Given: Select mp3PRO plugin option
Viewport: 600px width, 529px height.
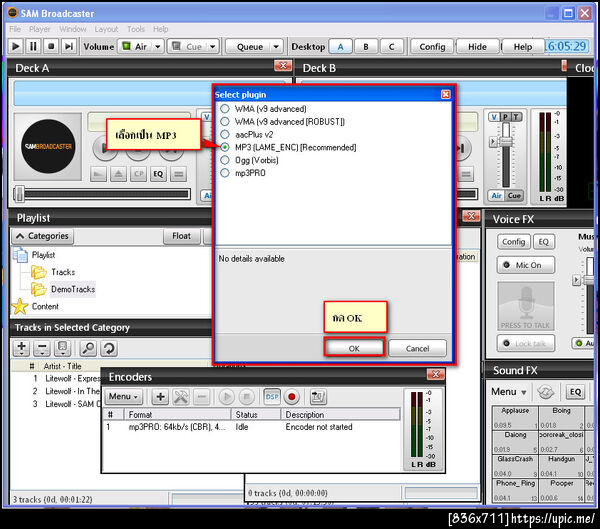Looking at the screenshot, I should [x=243, y=173].
